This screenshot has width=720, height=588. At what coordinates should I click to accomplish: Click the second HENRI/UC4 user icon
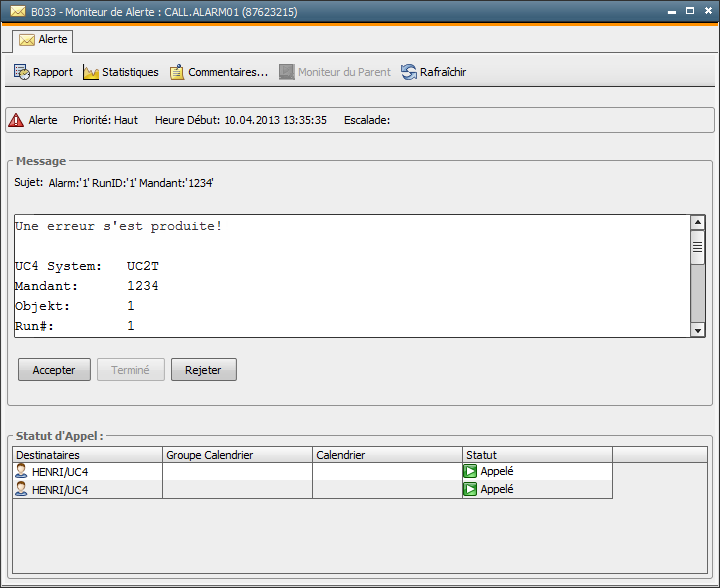(21, 489)
